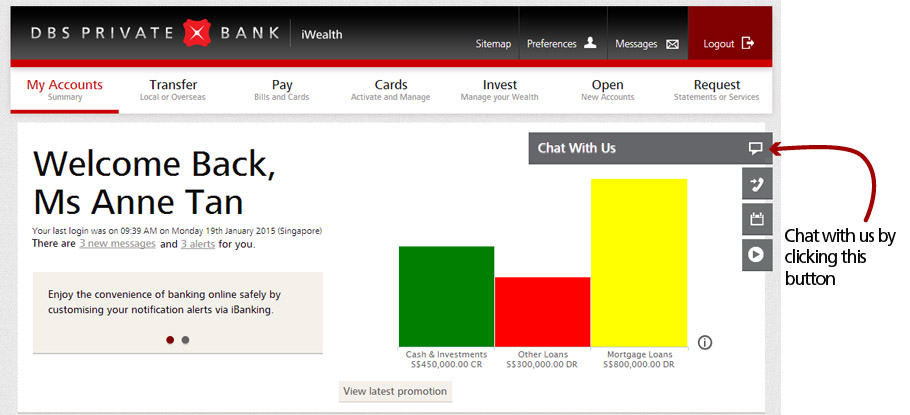
Task: Go to the Sitemap link
Action: [x=493, y=44]
